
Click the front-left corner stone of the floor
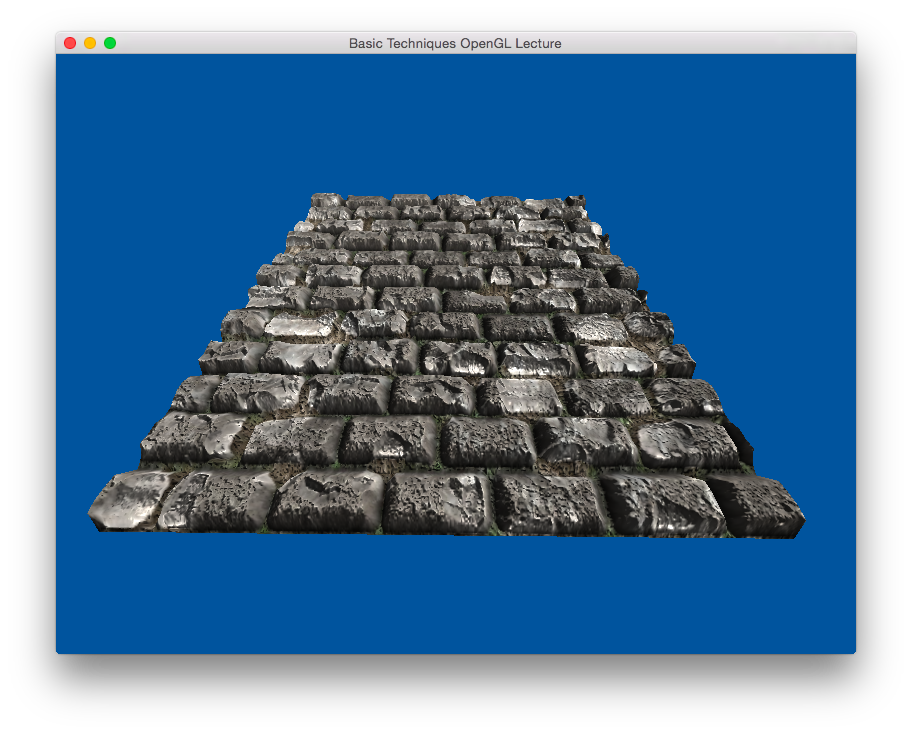tap(125, 500)
